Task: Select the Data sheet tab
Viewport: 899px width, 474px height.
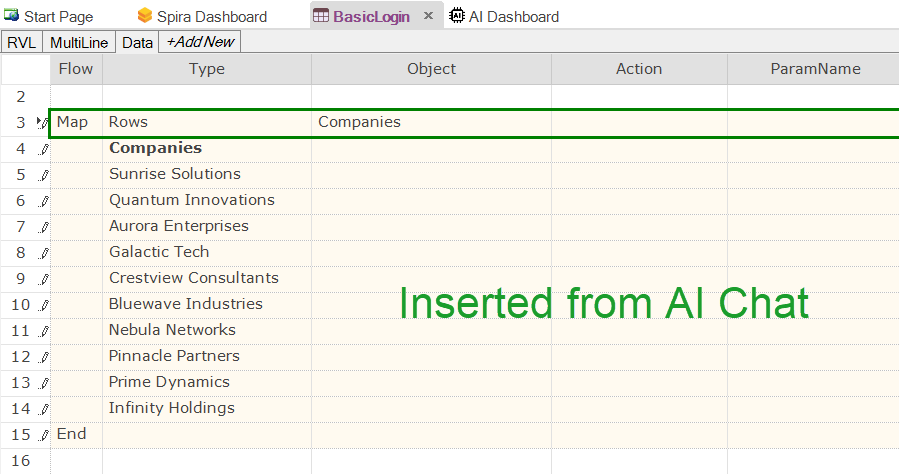Action: pos(137,42)
